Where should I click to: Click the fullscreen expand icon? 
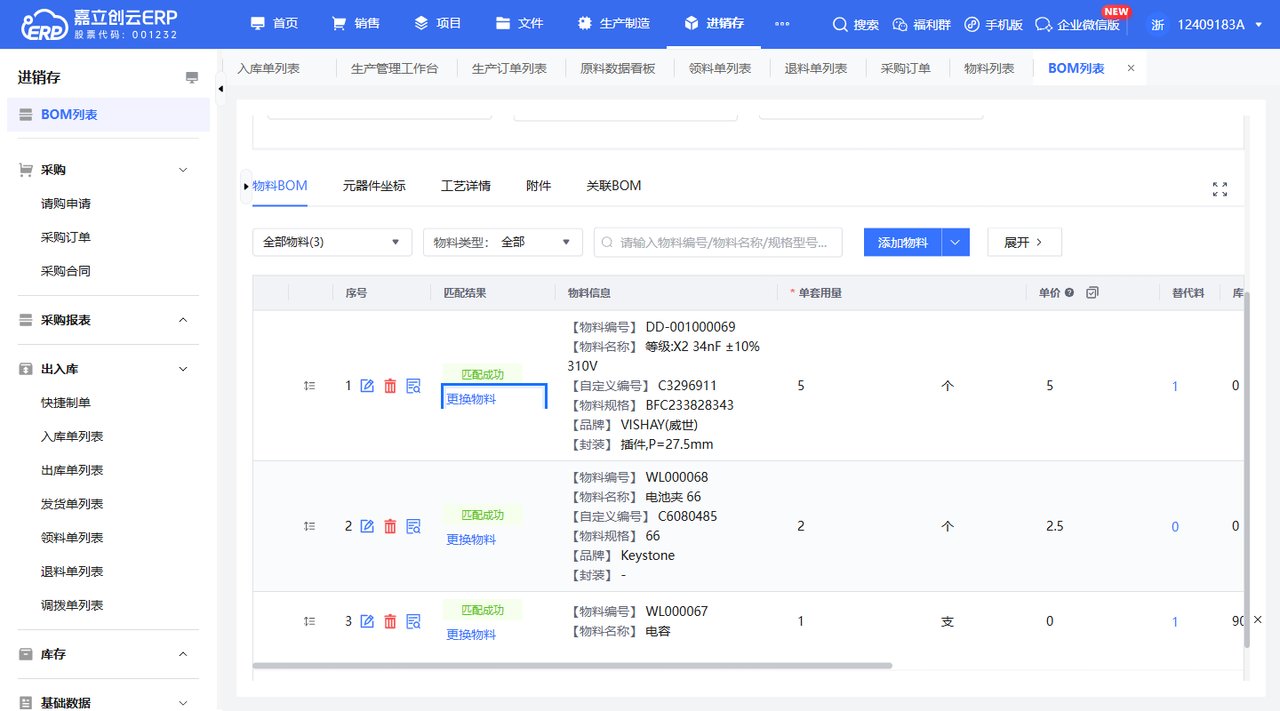tap(1220, 189)
